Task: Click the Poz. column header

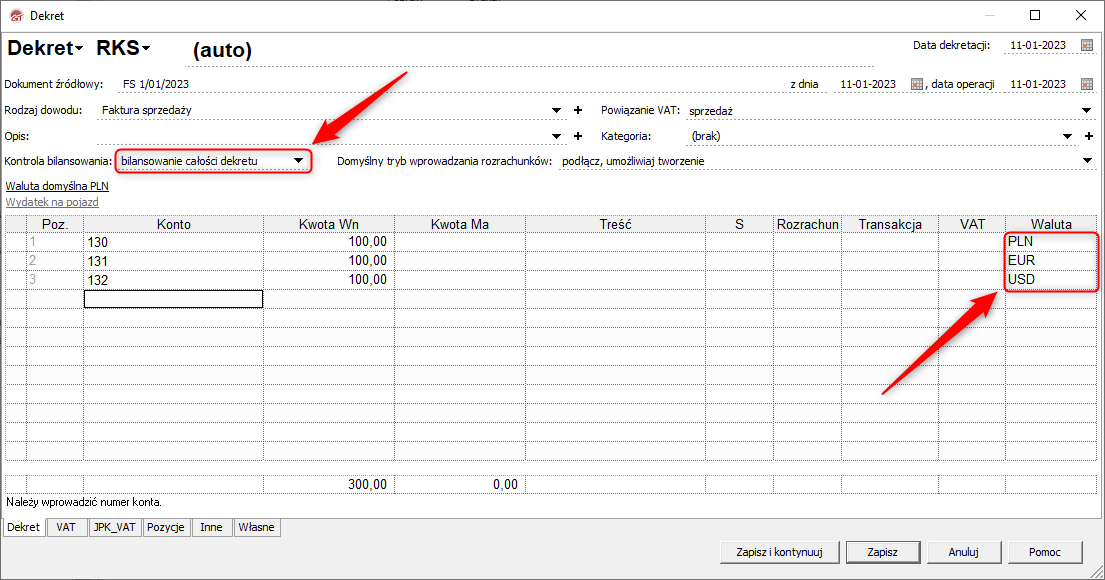Action: [x=55, y=224]
